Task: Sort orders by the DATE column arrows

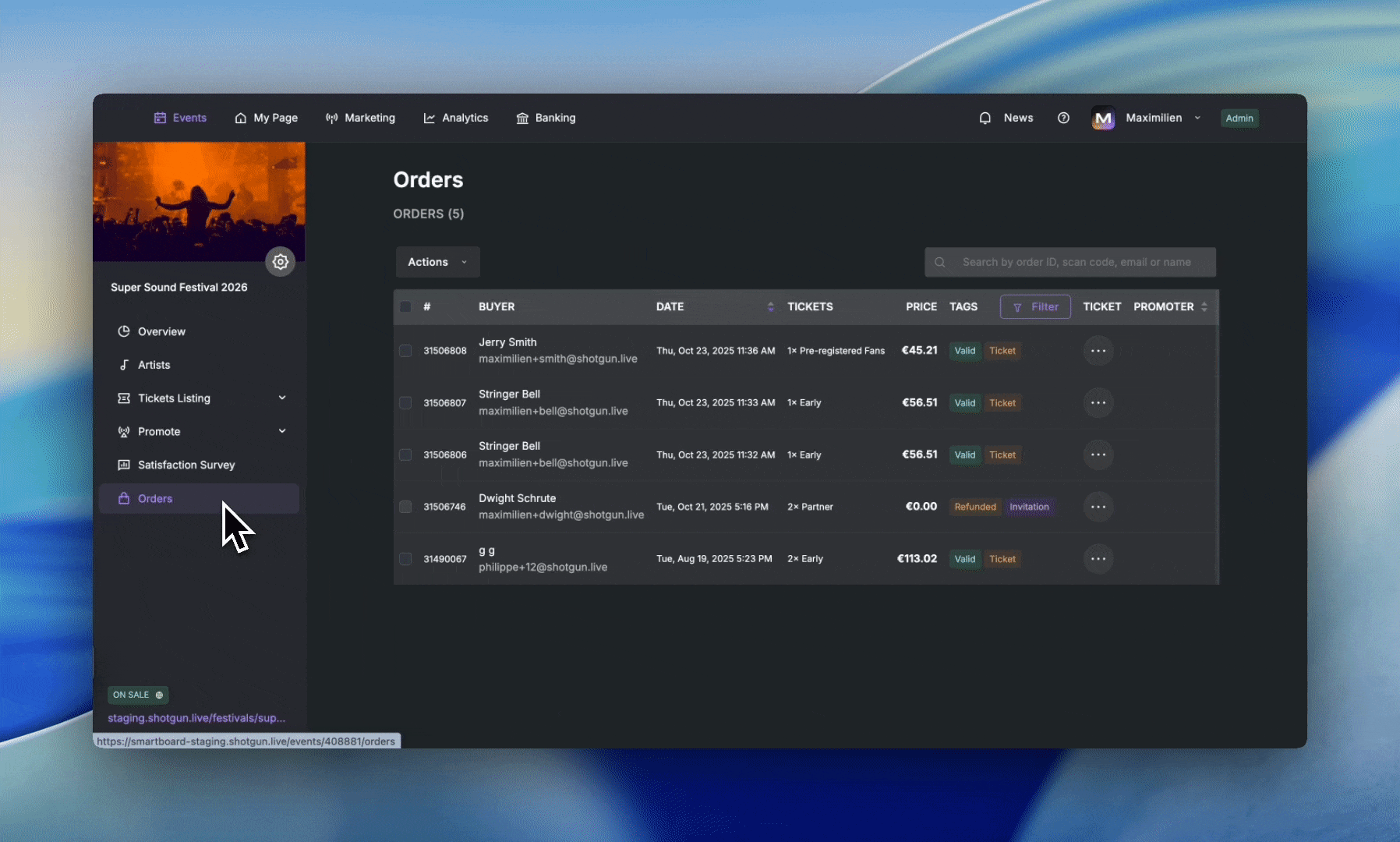Action: [x=770, y=306]
